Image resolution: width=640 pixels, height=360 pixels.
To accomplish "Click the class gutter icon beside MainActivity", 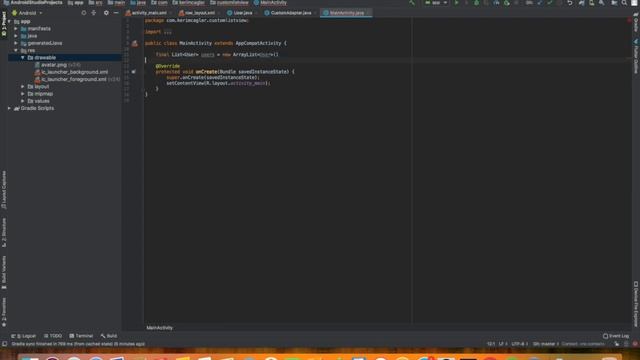I will coord(135,44).
